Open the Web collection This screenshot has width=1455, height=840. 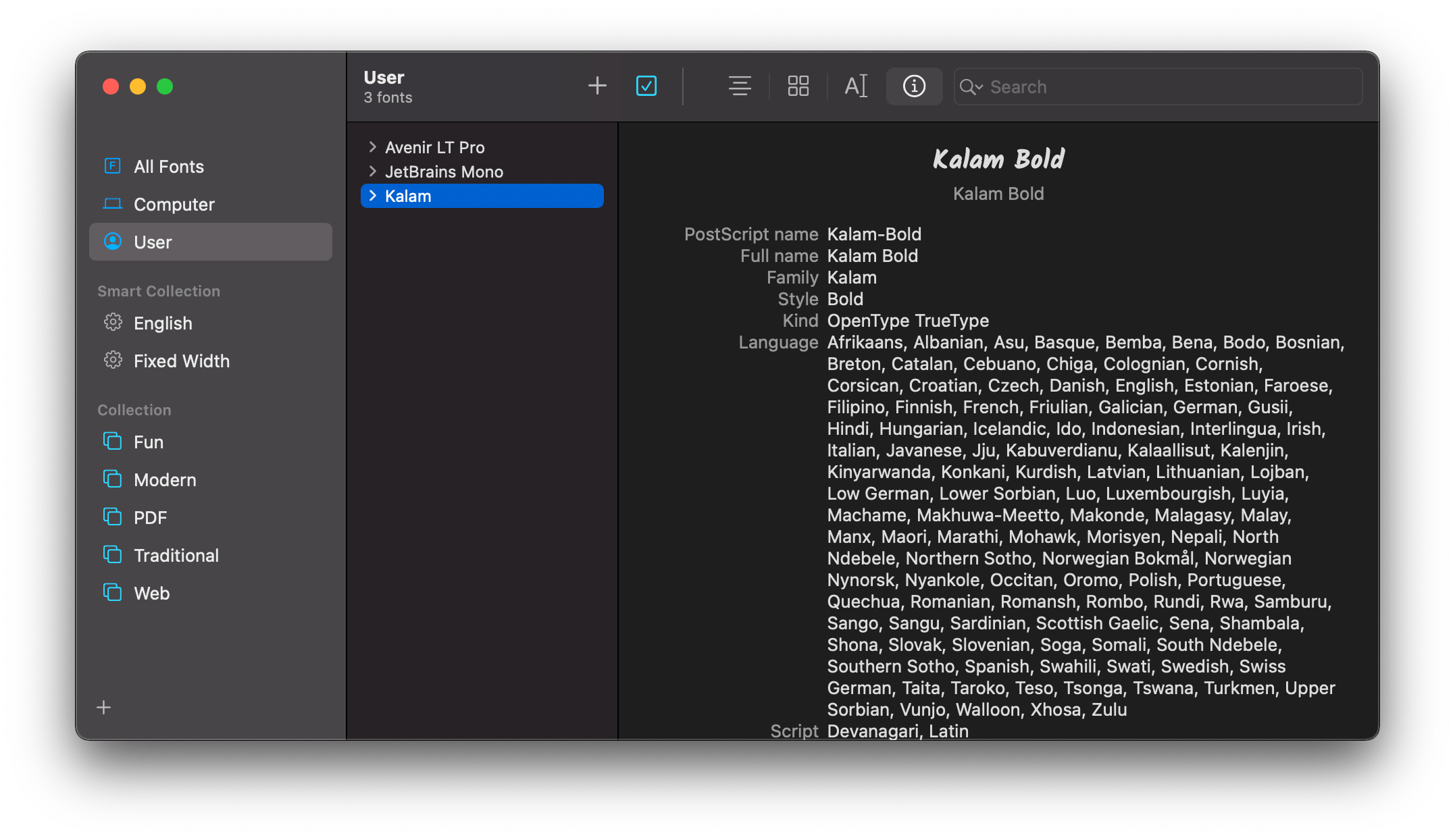pyautogui.click(x=151, y=593)
